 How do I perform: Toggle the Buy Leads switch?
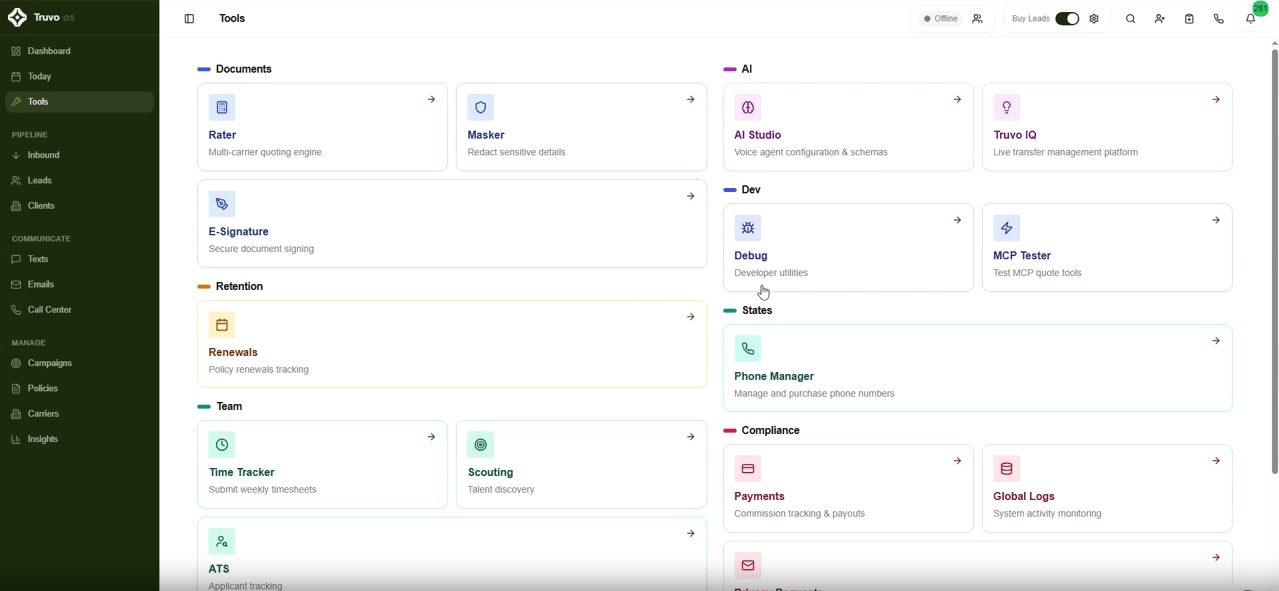coord(1067,19)
